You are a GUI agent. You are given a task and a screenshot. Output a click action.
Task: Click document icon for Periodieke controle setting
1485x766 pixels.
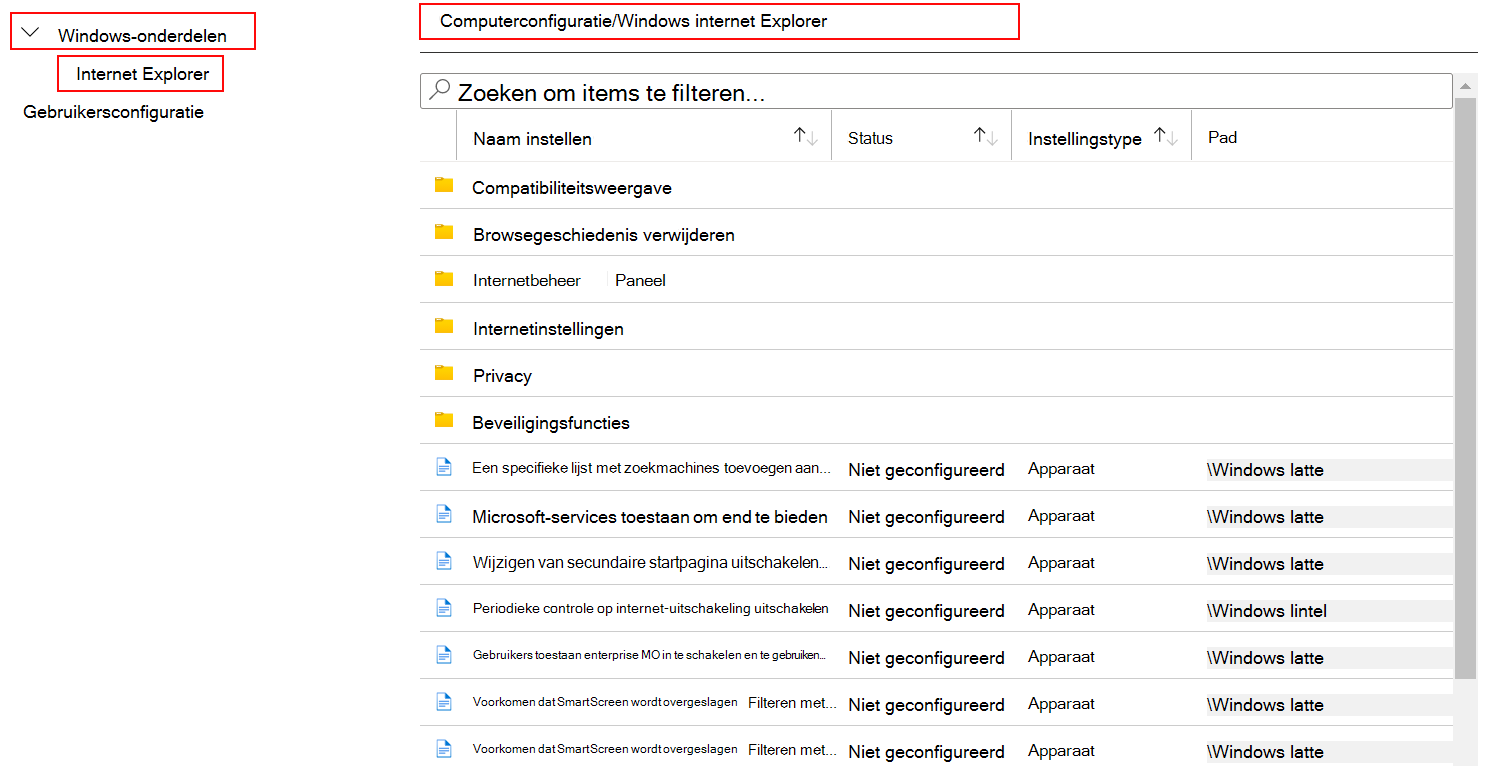[x=444, y=608]
